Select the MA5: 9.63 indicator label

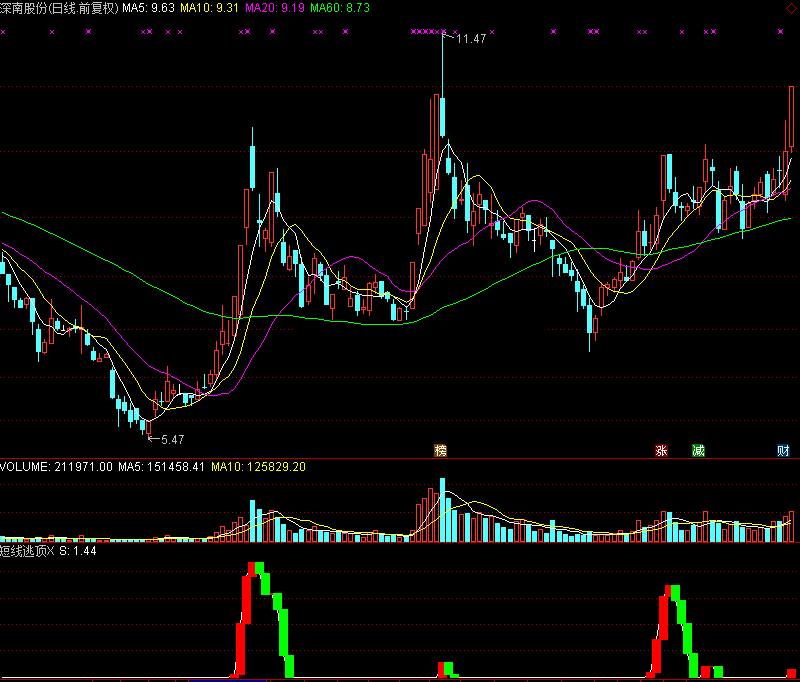[x=148, y=8]
